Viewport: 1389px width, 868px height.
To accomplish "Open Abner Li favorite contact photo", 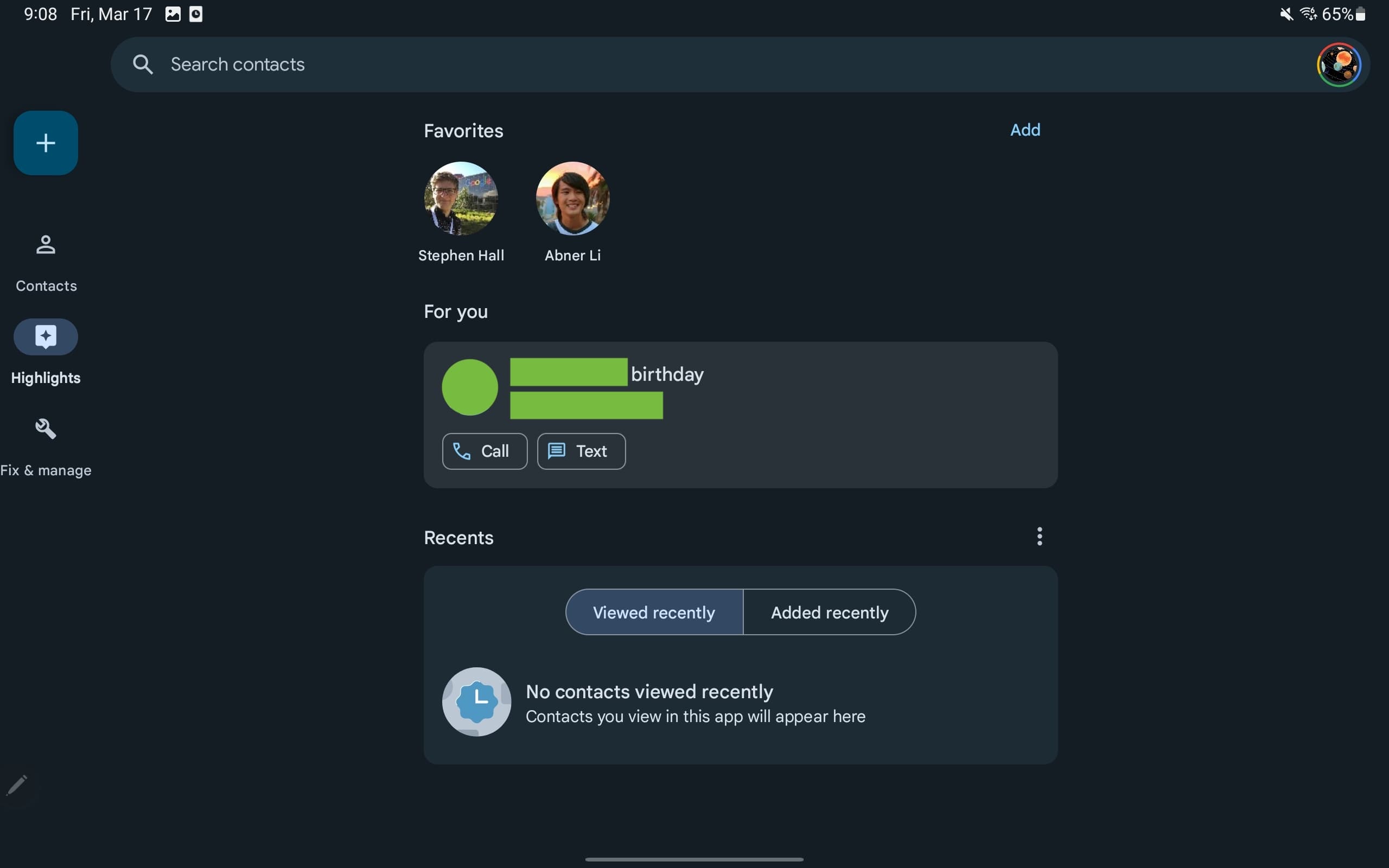I will [572, 198].
